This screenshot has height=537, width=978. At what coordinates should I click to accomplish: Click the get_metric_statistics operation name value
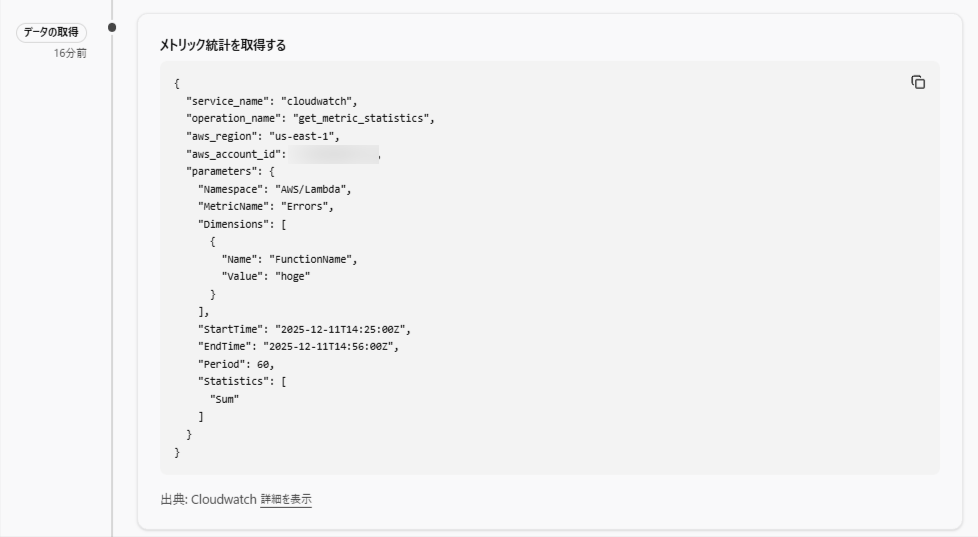point(372,118)
